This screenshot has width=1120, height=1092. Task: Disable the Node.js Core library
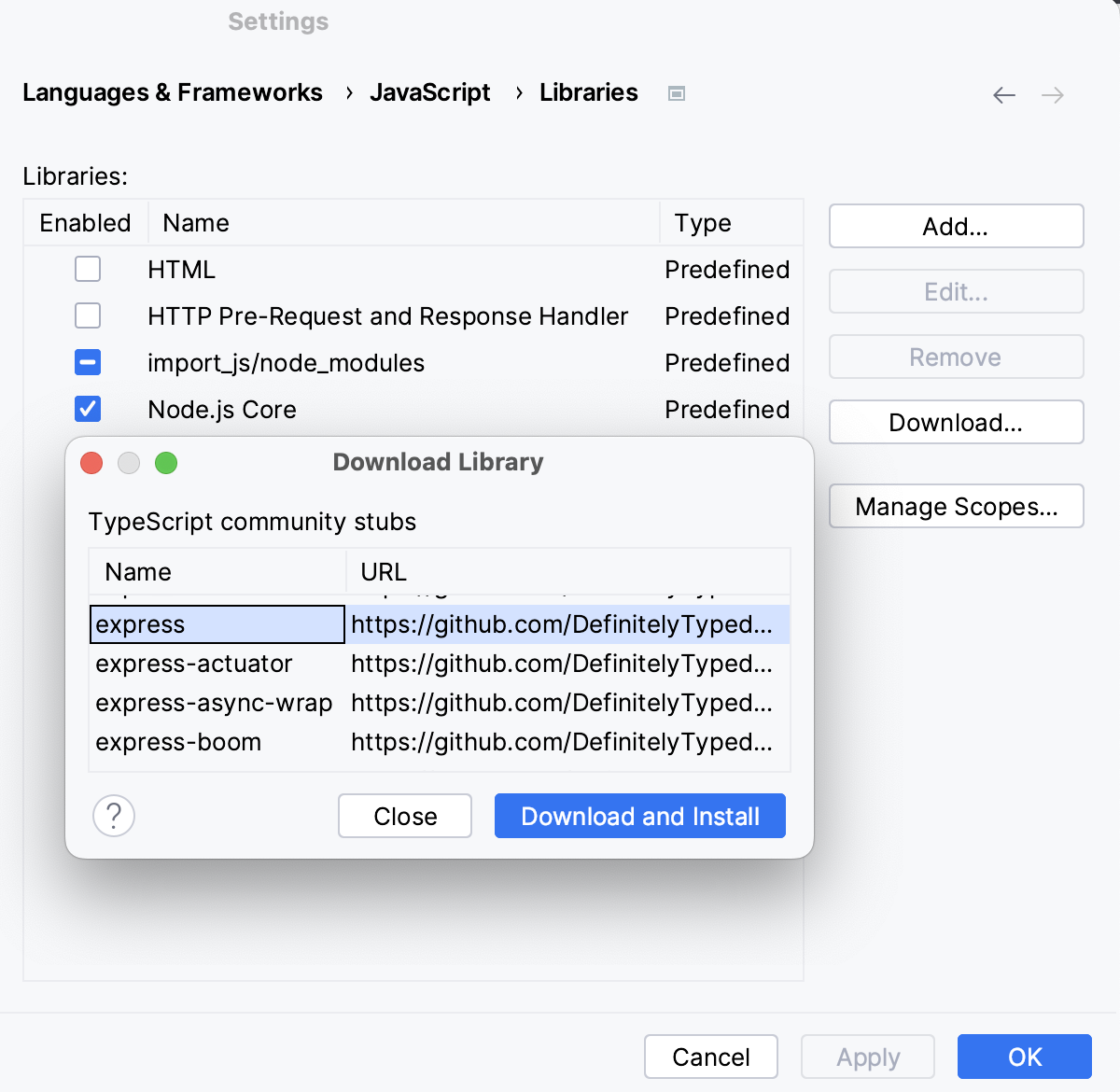pos(87,409)
